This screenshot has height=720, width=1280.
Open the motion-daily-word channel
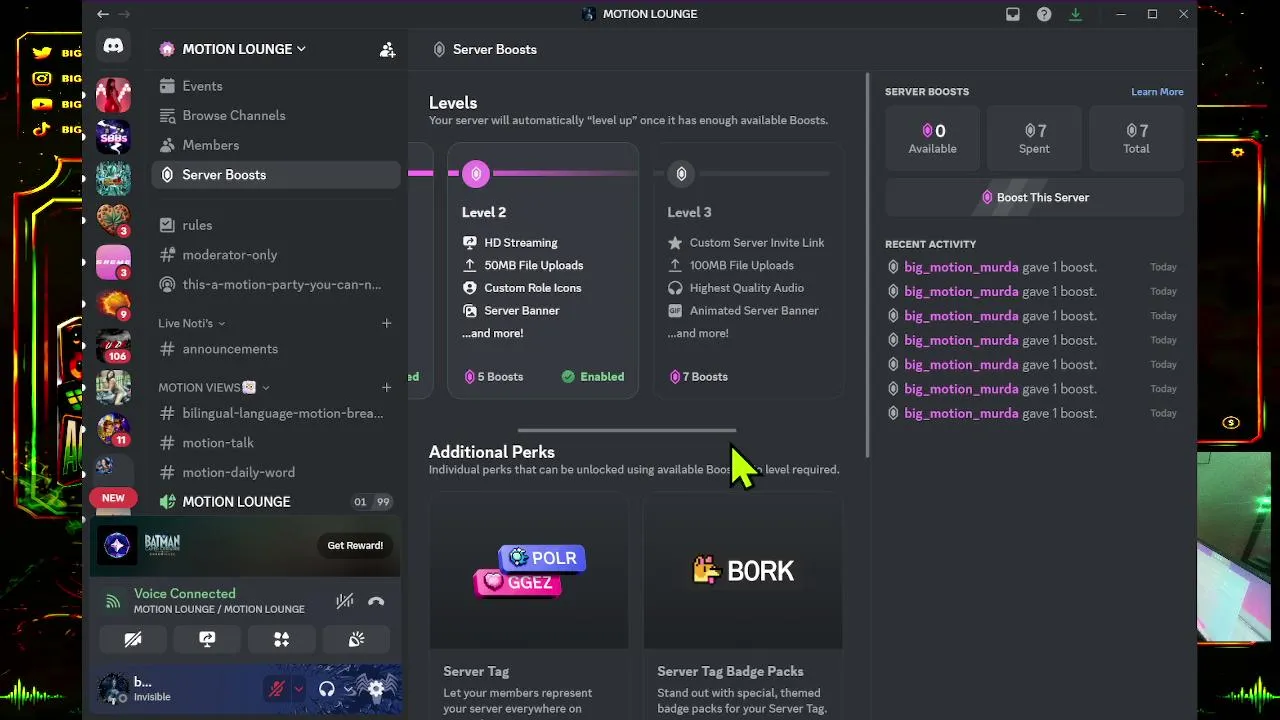pyautogui.click(x=276, y=472)
